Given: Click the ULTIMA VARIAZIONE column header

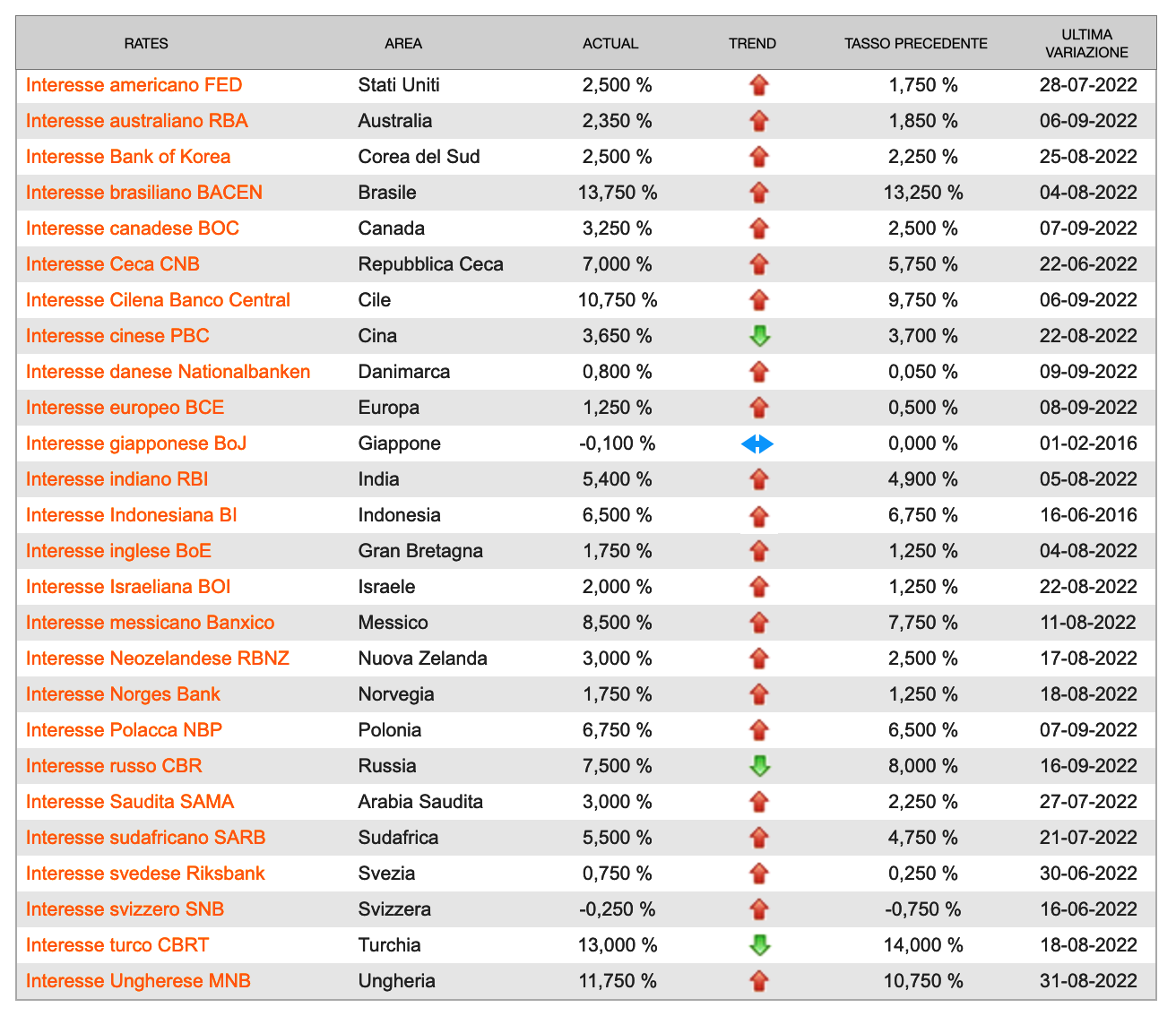Looking at the screenshot, I should point(1087,43).
